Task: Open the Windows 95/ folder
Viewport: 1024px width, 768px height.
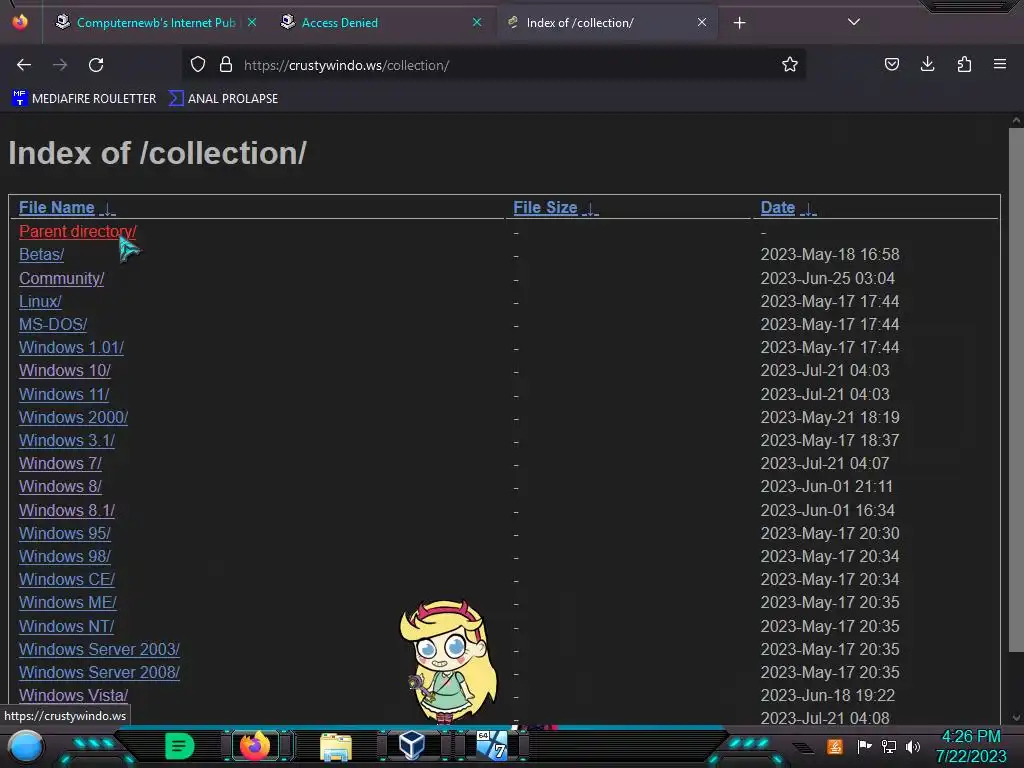Action: coord(65,533)
